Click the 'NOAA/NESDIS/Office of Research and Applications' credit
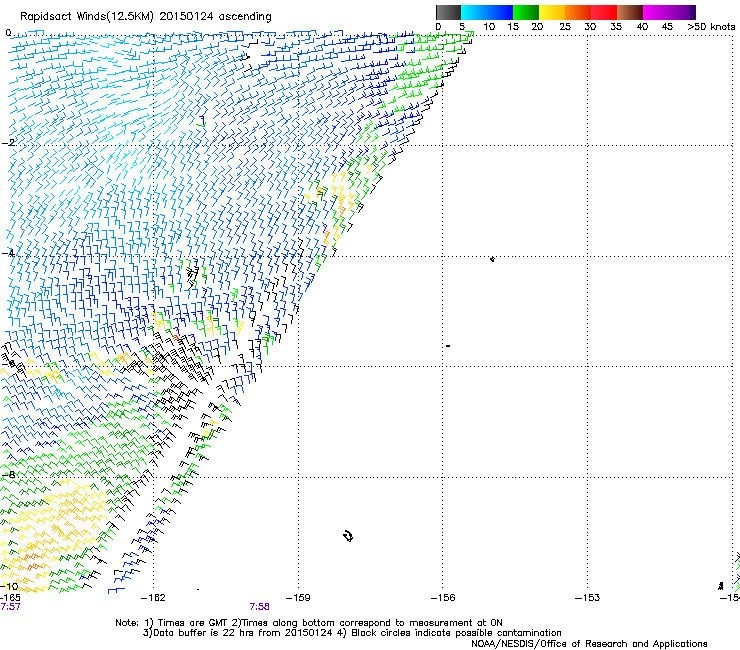740x650 pixels. (589, 644)
